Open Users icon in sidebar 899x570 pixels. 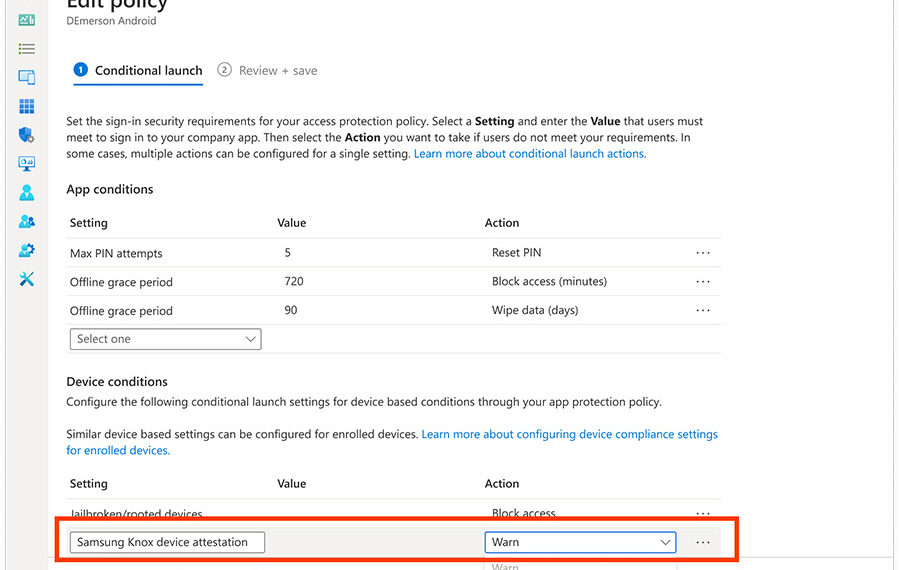click(26, 192)
